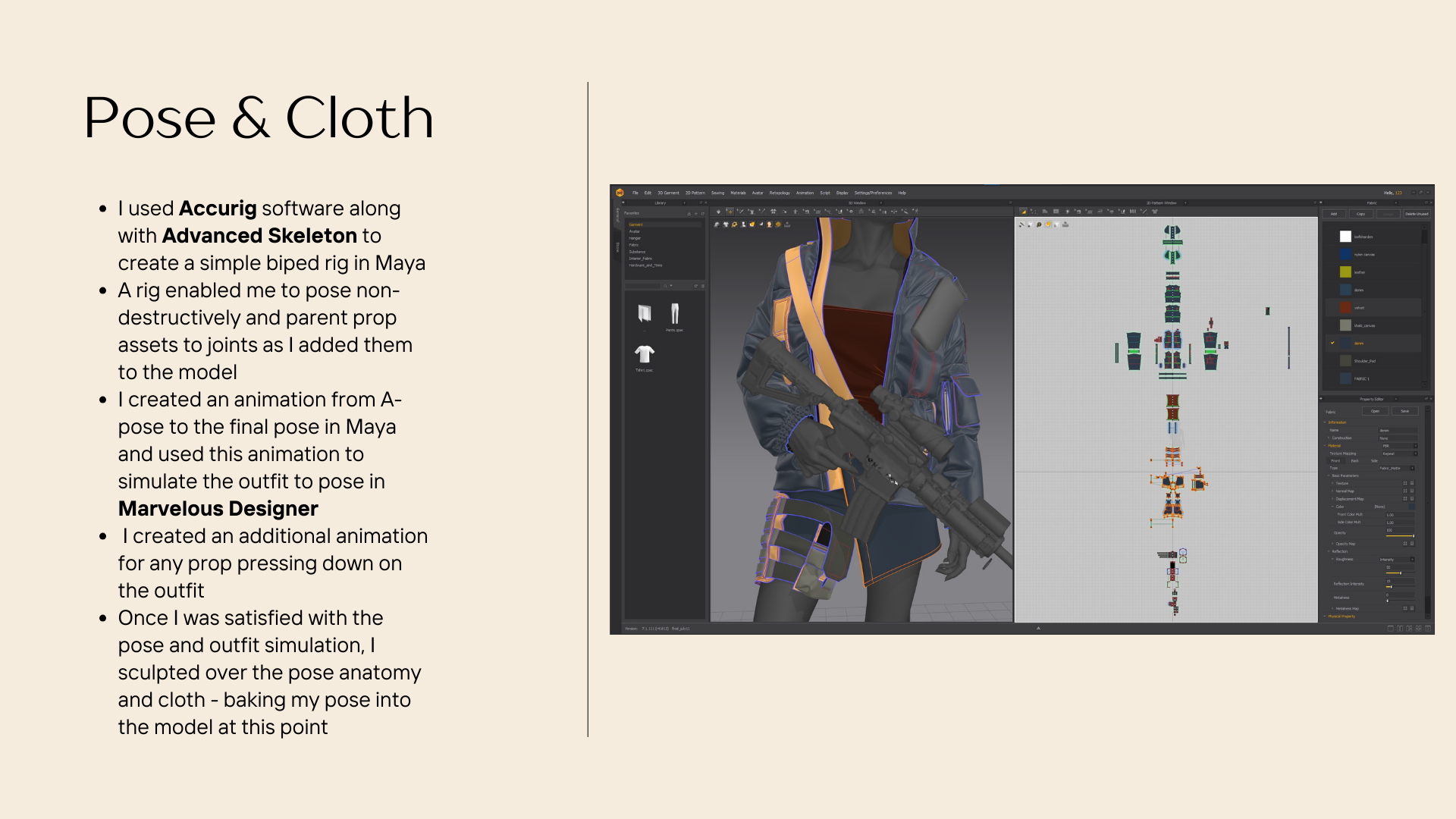Open the Avatar menu
The image size is (1456, 819).
coord(757,193)
